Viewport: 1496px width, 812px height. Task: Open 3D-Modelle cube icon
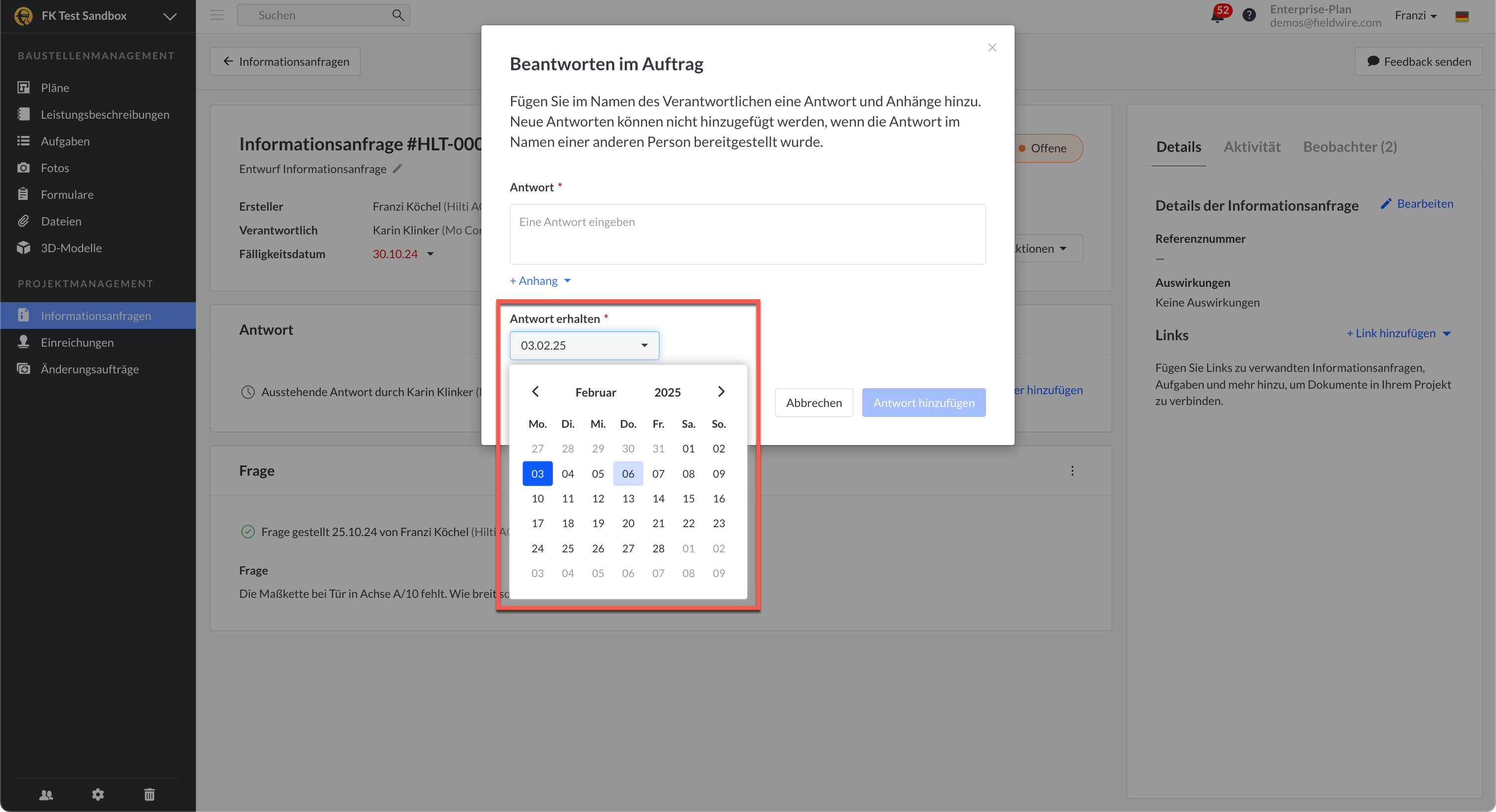23,248
